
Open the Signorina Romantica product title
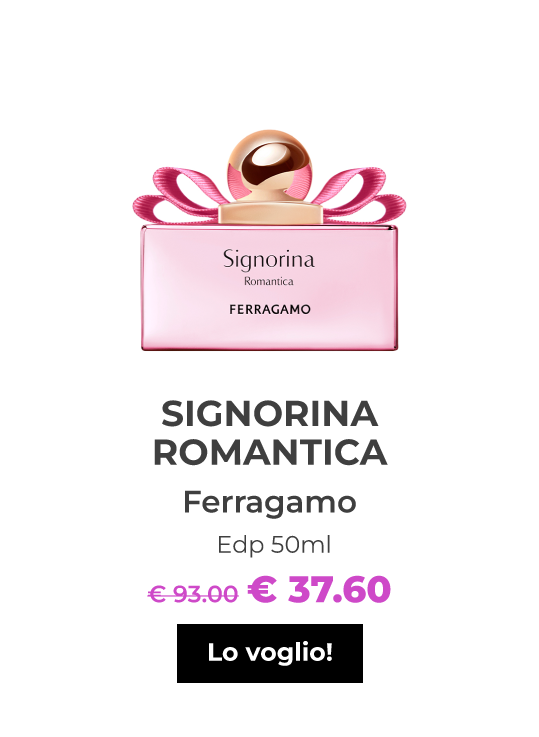click(x=270, y=433)
